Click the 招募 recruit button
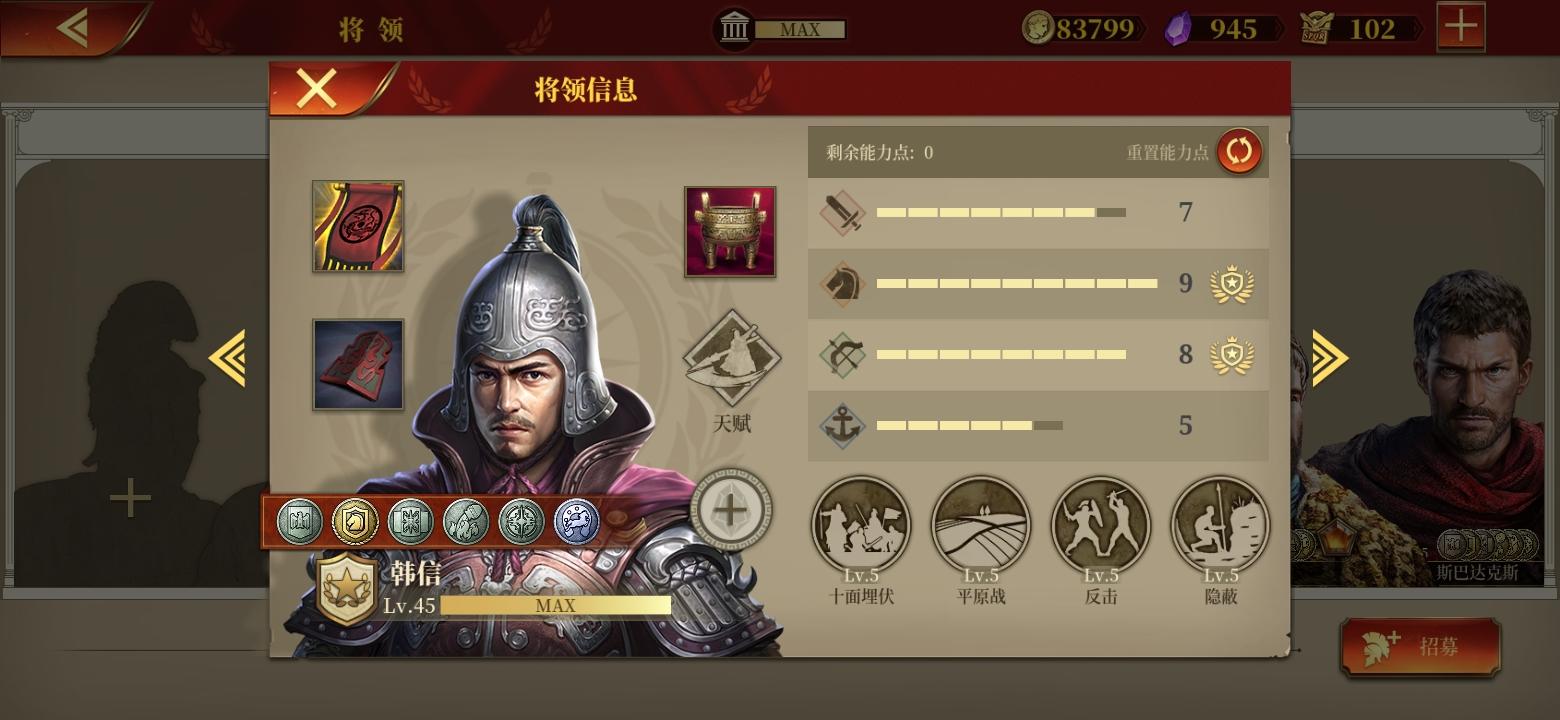1560x720 pixels. tap(1420, 647)
